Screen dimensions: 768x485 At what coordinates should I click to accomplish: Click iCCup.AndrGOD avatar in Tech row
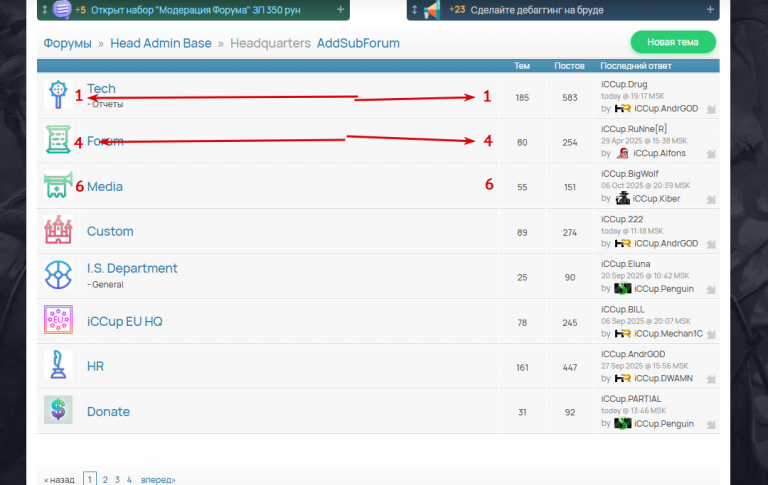pyautogui.click(x=623, y=108)
